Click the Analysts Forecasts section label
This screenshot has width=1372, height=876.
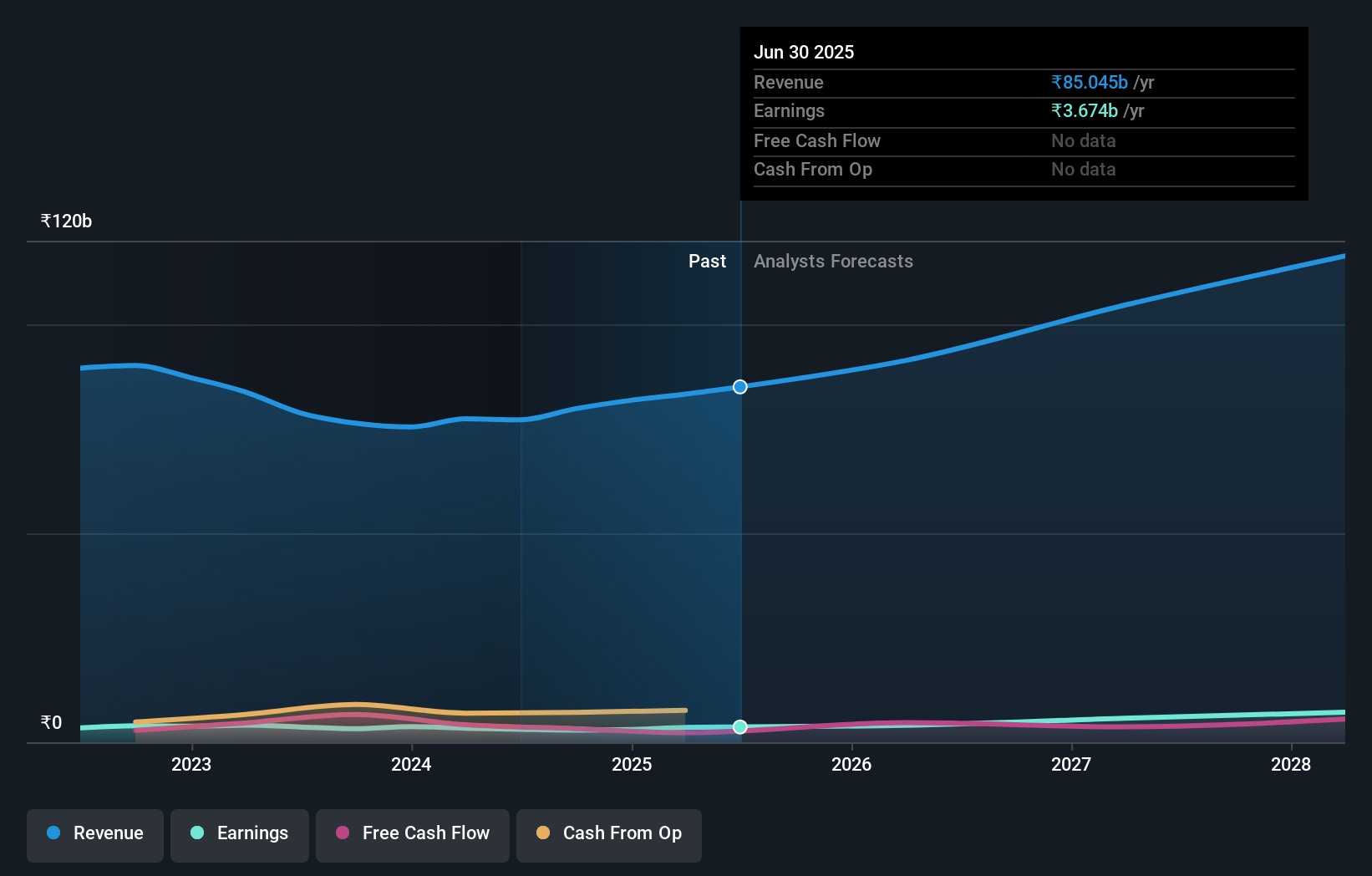833,262
